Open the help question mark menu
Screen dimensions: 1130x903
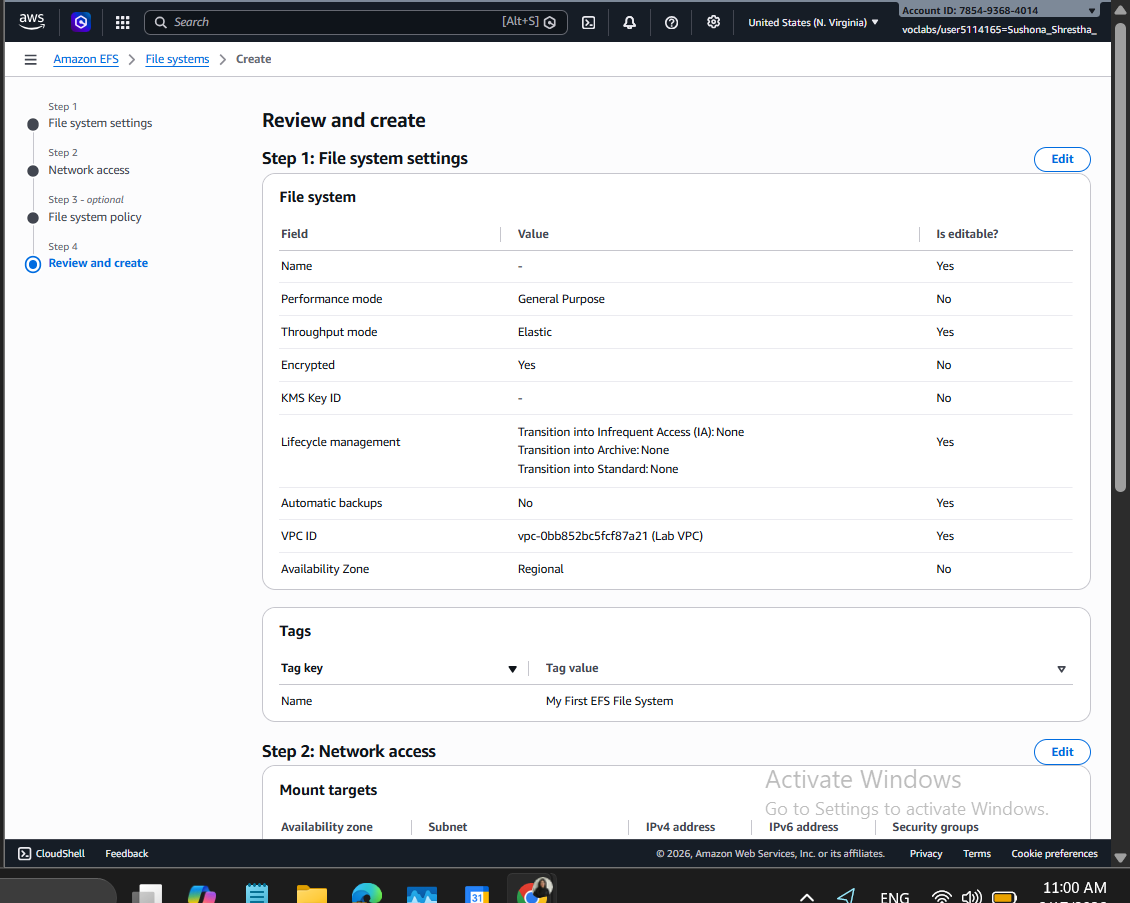click(671, 22)
